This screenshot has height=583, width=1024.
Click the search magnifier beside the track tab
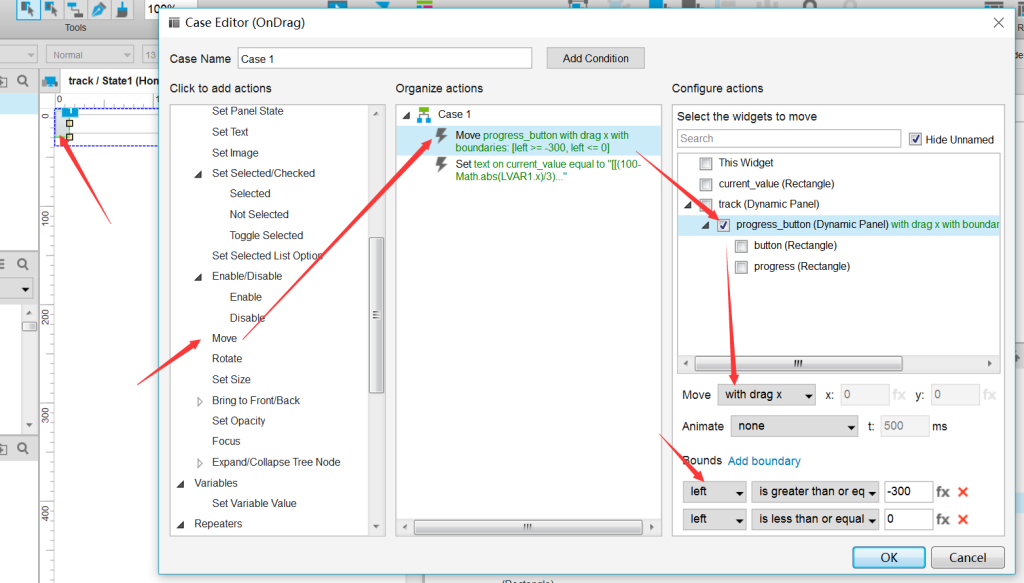pyautogui.click(x=23, y=81)
